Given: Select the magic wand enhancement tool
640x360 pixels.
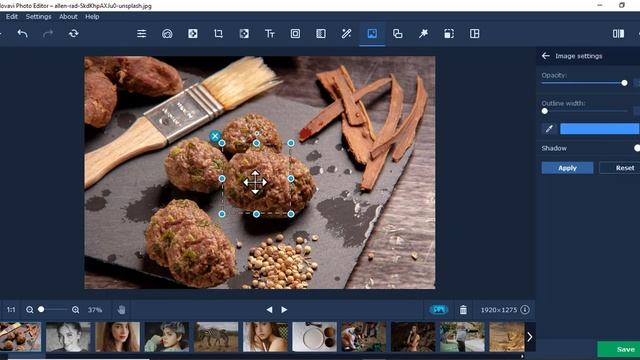Looking at the screenshot, I should click(x=347, y=33).
